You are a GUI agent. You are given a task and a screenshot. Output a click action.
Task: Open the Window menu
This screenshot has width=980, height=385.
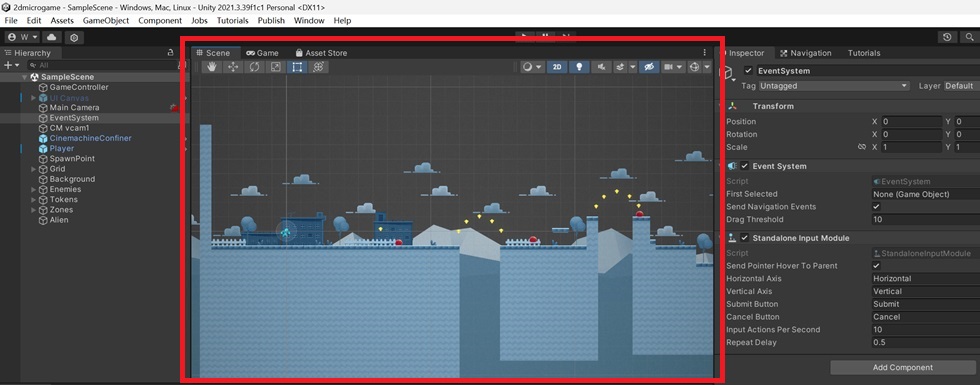(309, 21)
